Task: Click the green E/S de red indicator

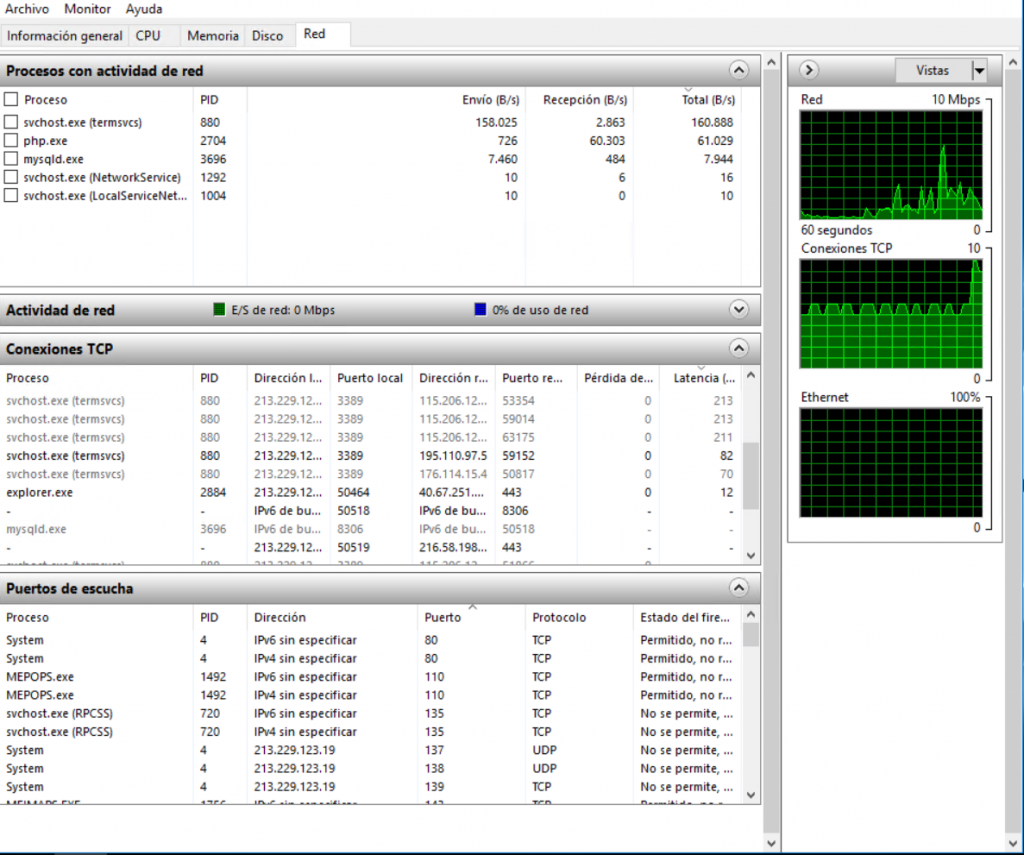Action: click(220, 310)
